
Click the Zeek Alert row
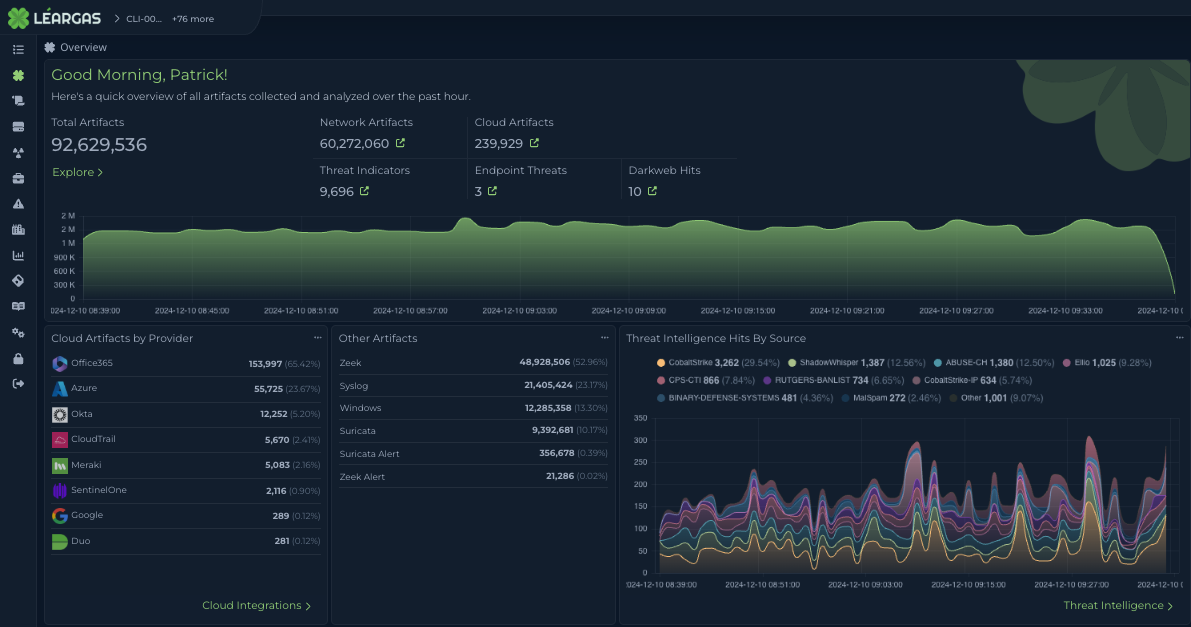473,477
